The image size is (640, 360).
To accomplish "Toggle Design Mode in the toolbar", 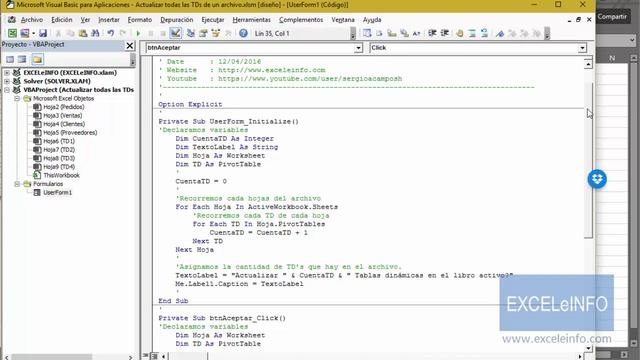I will 176,33.
